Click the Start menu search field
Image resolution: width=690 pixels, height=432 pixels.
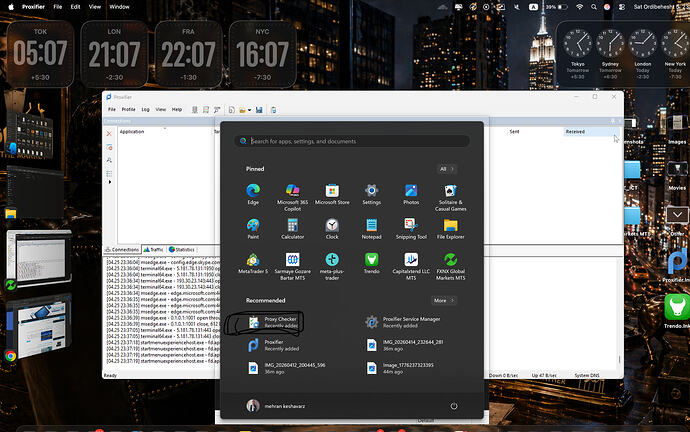tap(352, 141)
